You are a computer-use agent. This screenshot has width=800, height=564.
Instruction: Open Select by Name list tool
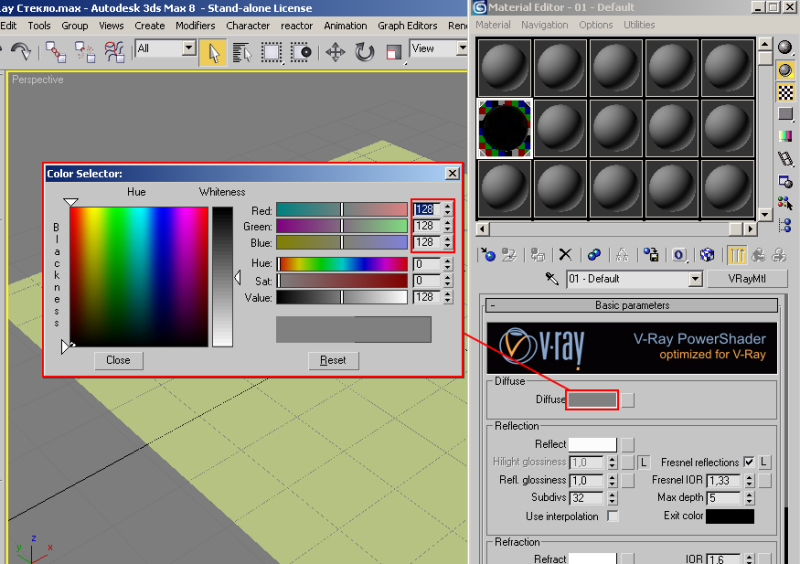[x=242, y=52]
